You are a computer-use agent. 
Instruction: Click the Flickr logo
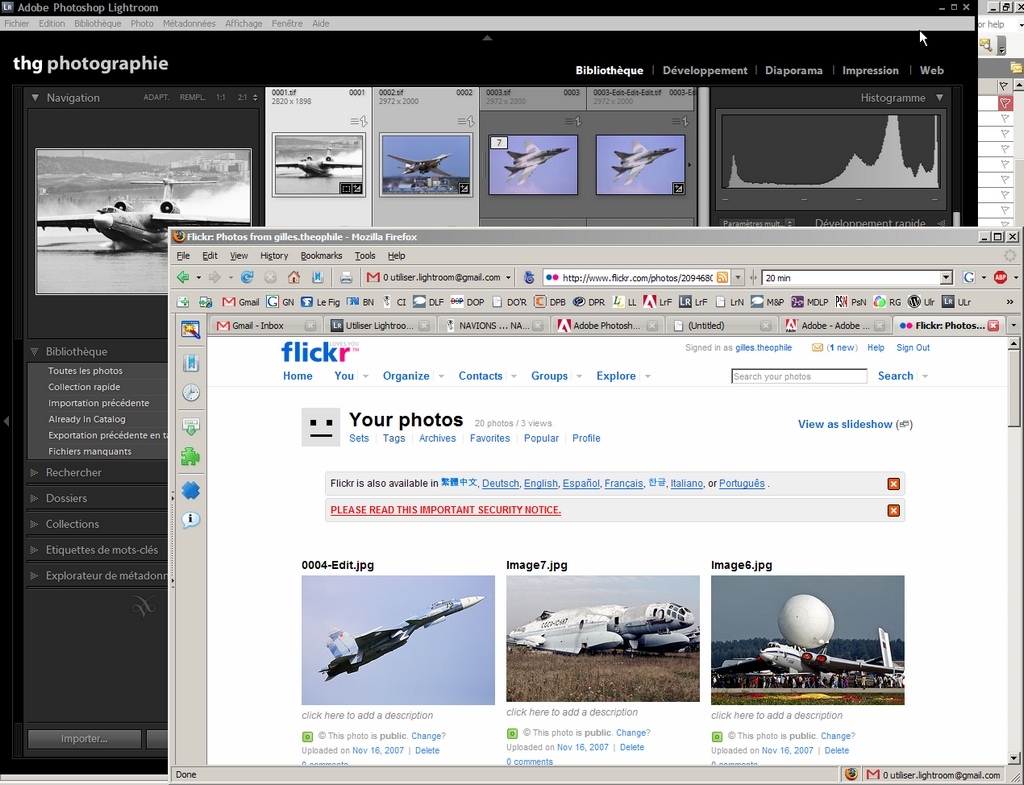[319, 352]
